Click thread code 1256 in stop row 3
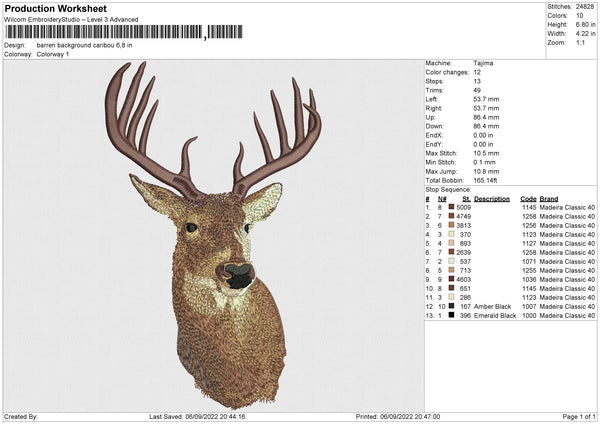Image resolution: width=600 pixels, height=424 pixels. 529,225
